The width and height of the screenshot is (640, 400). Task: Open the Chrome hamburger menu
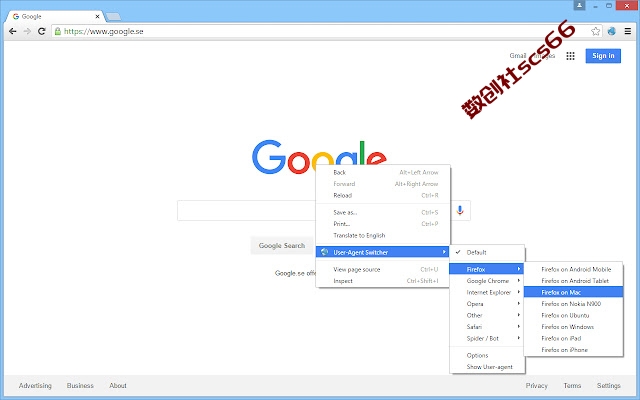[628, 31]
